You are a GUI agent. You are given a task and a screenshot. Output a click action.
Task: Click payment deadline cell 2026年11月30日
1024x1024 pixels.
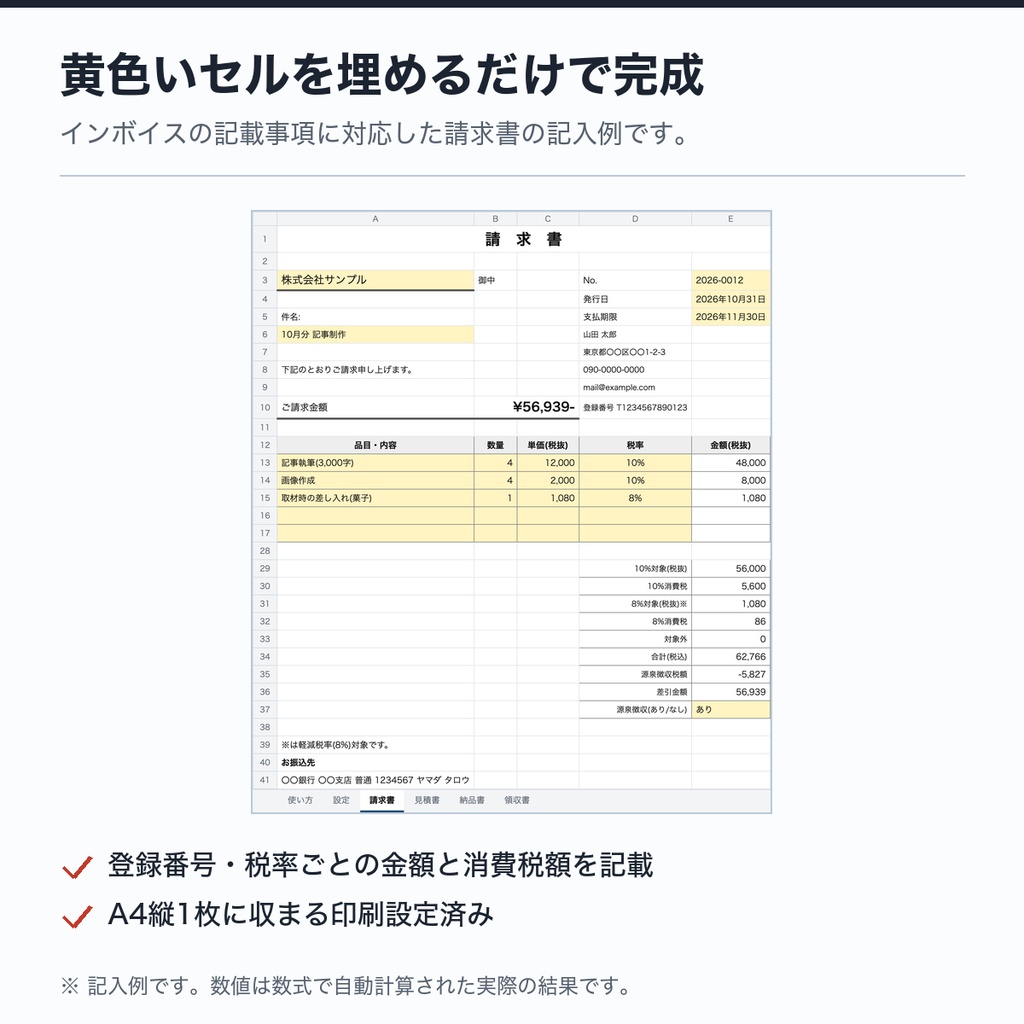[731, 317]
